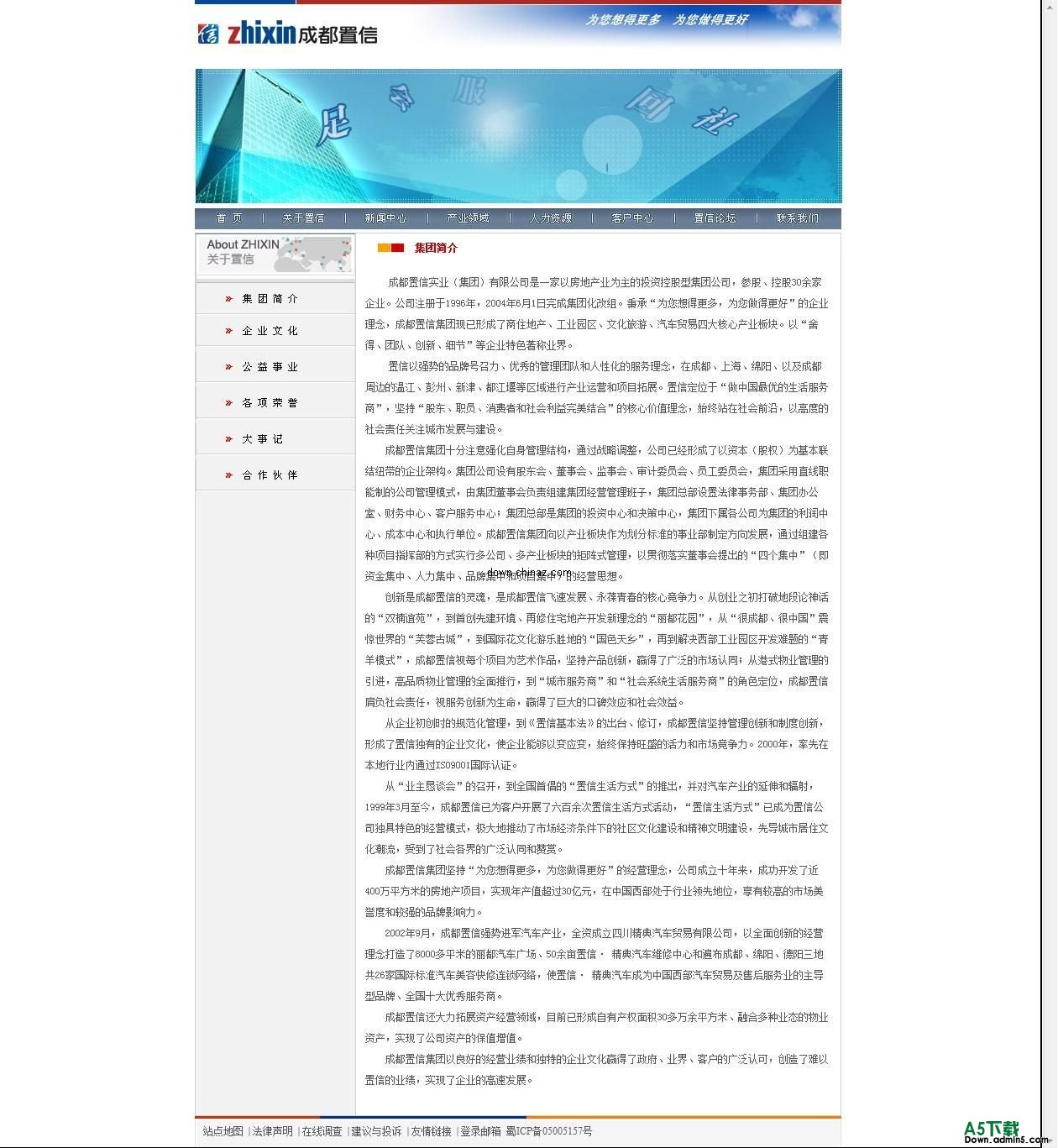Visit the 置信论坛 nav item
Viewport: 1058px width, 1148px height.
tap(715, 218)
